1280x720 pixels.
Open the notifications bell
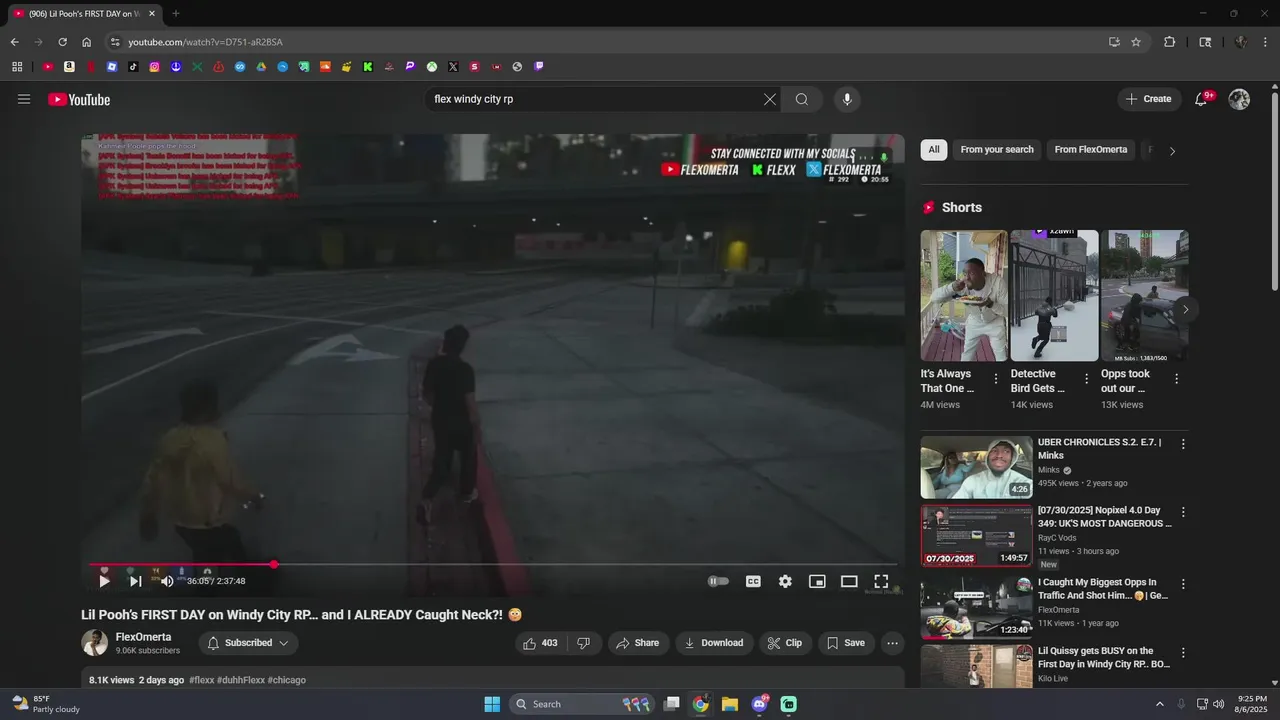1201,99
